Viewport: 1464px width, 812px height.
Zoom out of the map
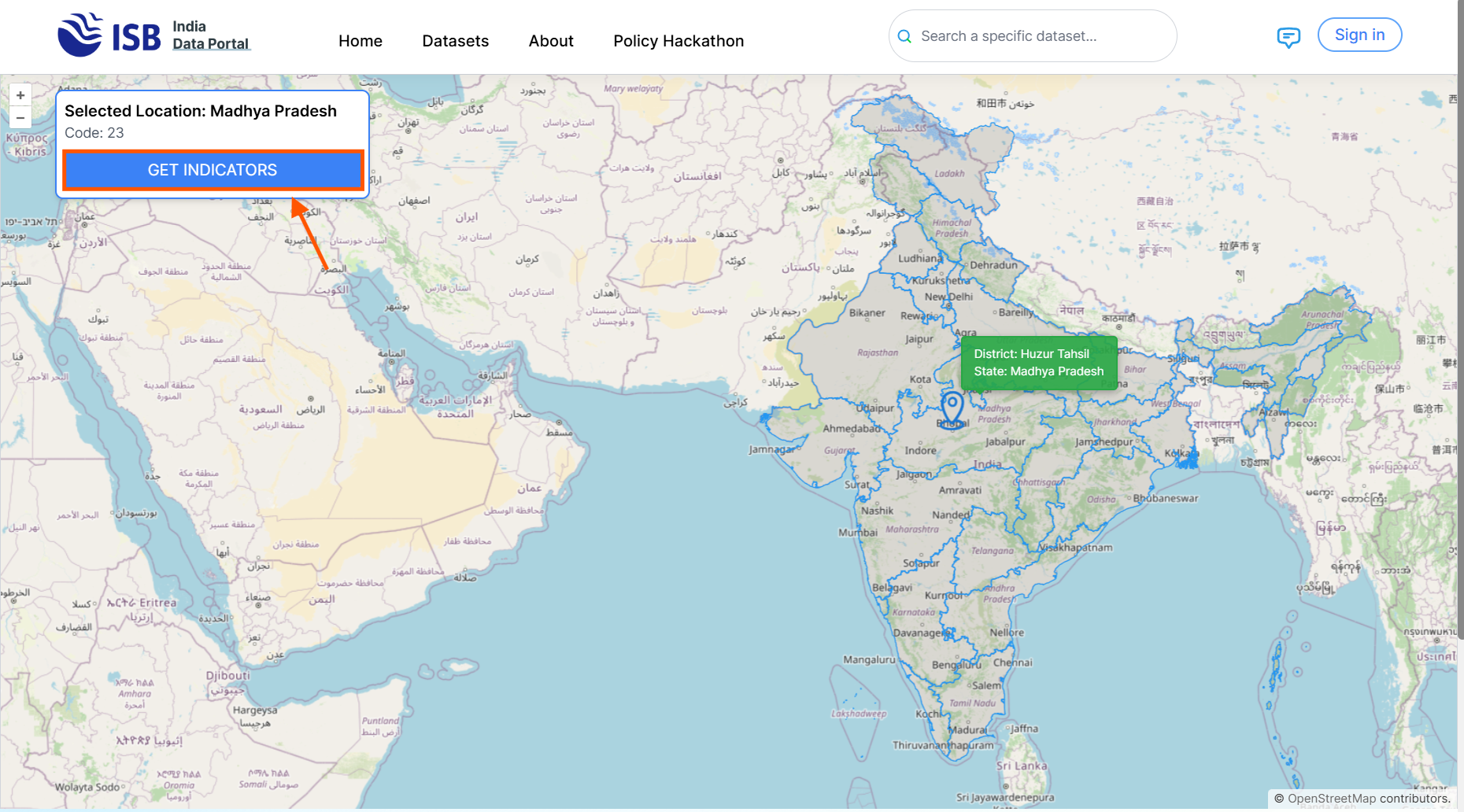pyautogui.click(x=20, y=118)
